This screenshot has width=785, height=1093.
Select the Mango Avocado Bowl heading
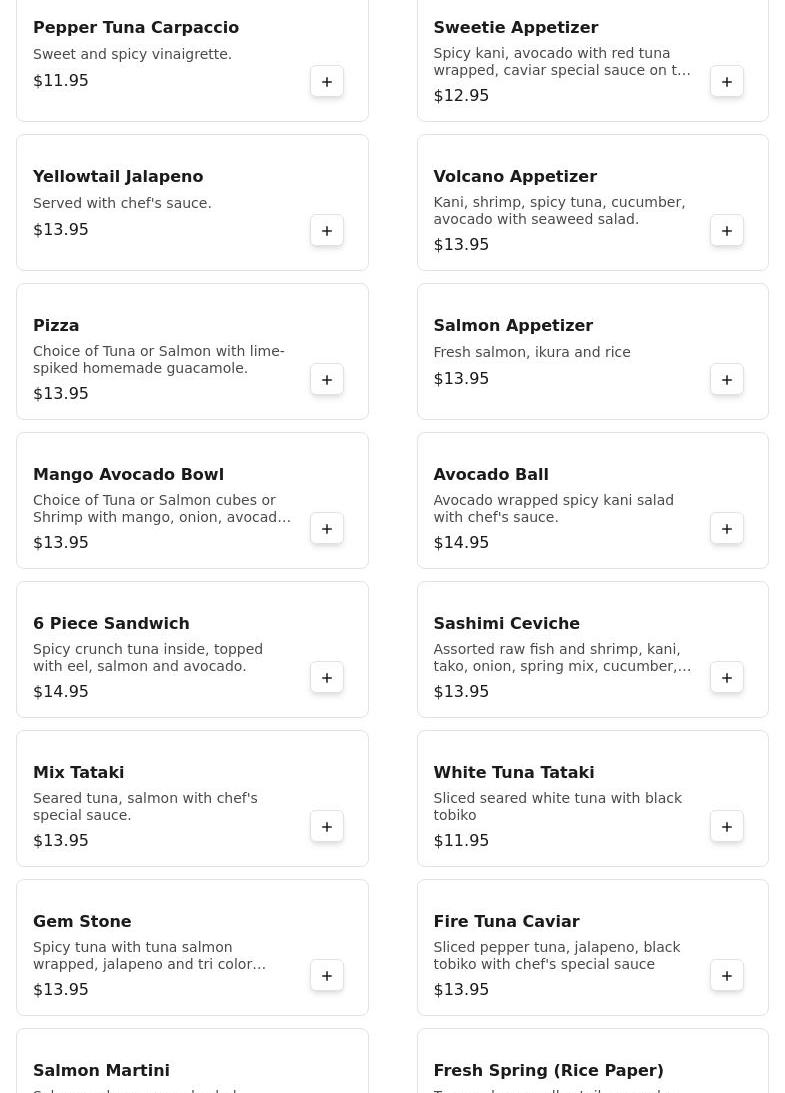pyautogui.click(x=128, y=475)
